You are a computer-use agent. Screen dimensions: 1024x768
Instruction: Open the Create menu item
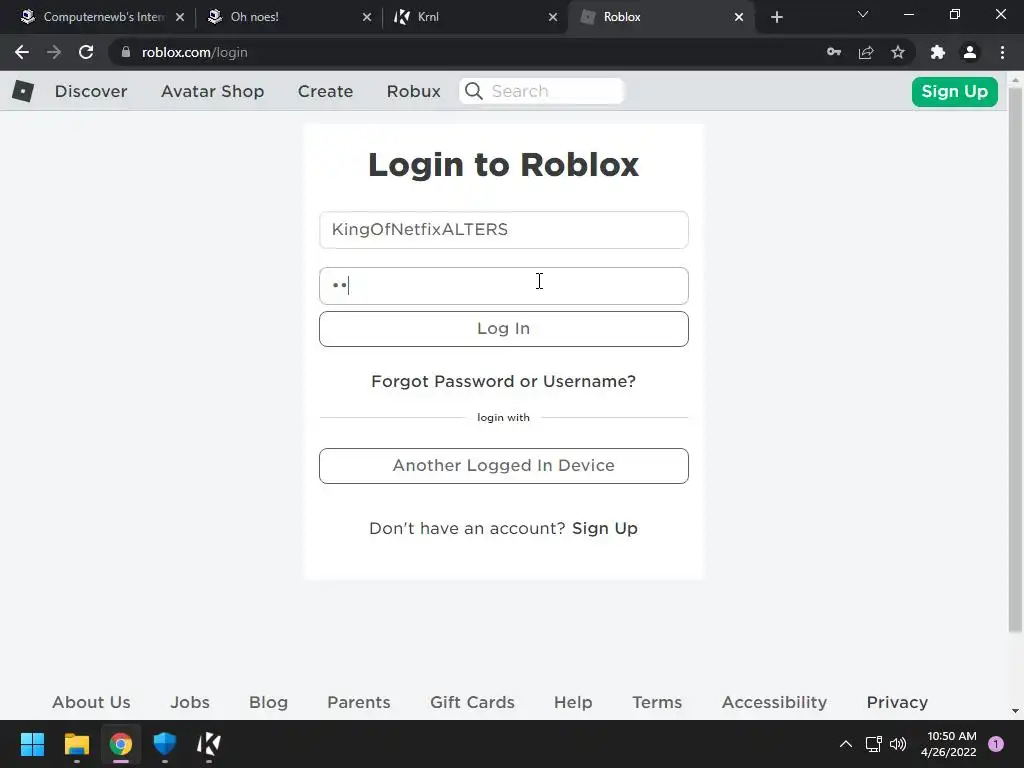[325, 91]
